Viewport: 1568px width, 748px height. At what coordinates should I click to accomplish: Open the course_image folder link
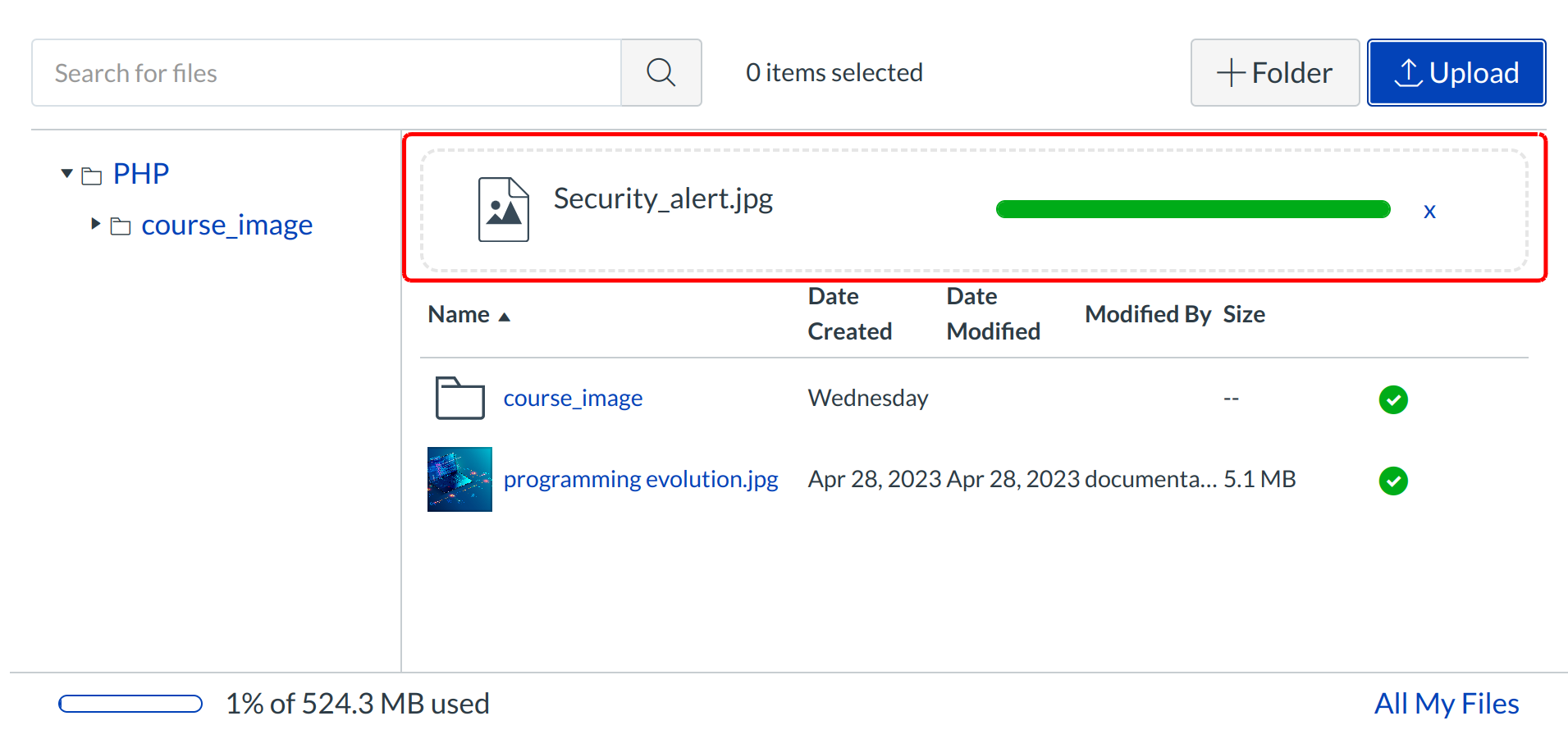[573, 399]
